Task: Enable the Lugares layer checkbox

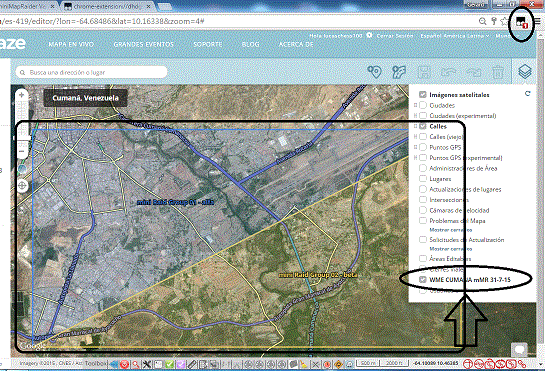Action: (x=423, y=179)
